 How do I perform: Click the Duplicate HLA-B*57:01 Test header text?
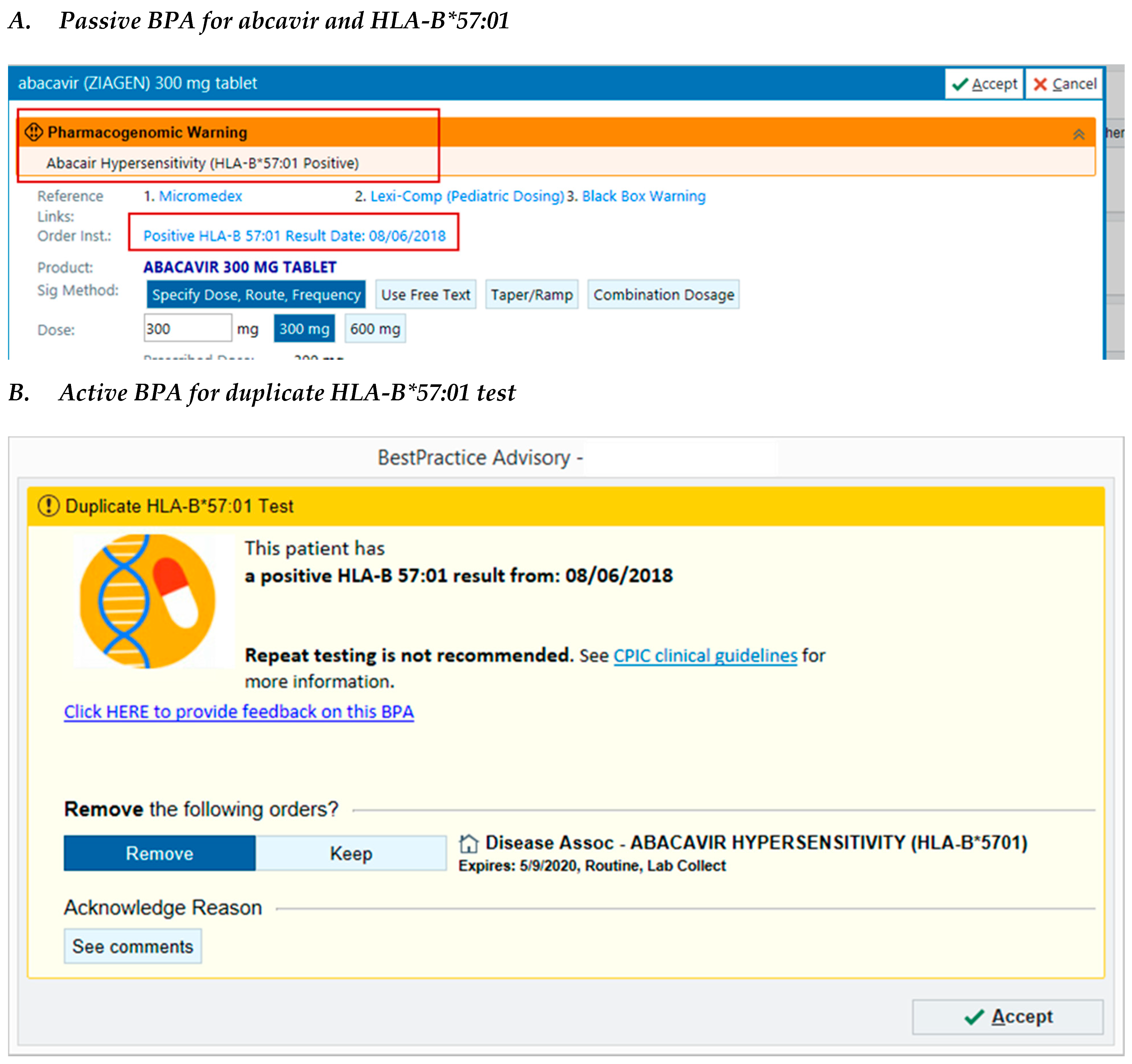click(180, 506)
